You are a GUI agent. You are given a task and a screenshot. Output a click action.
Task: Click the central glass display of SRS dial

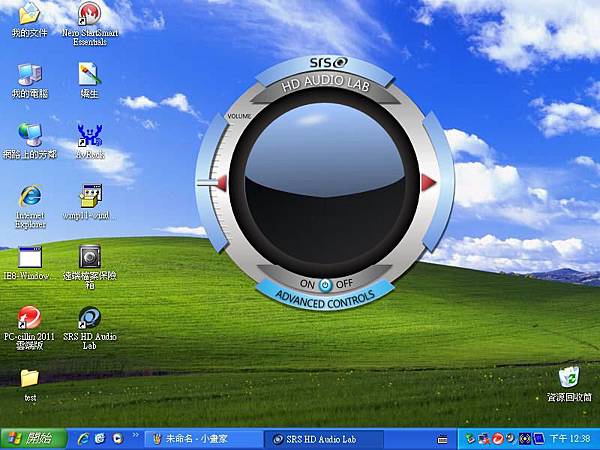tap(325, 184)
